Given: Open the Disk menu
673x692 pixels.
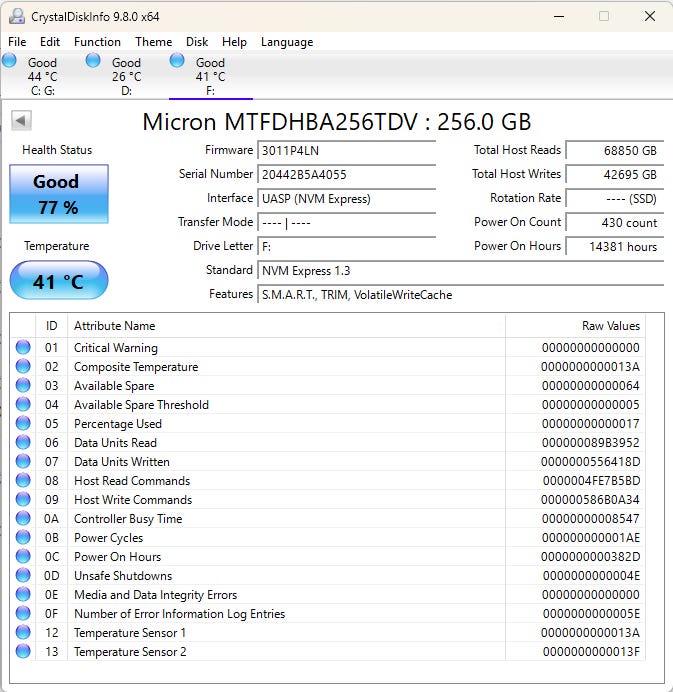Looking at the screenshot, I should pos(197,42).
